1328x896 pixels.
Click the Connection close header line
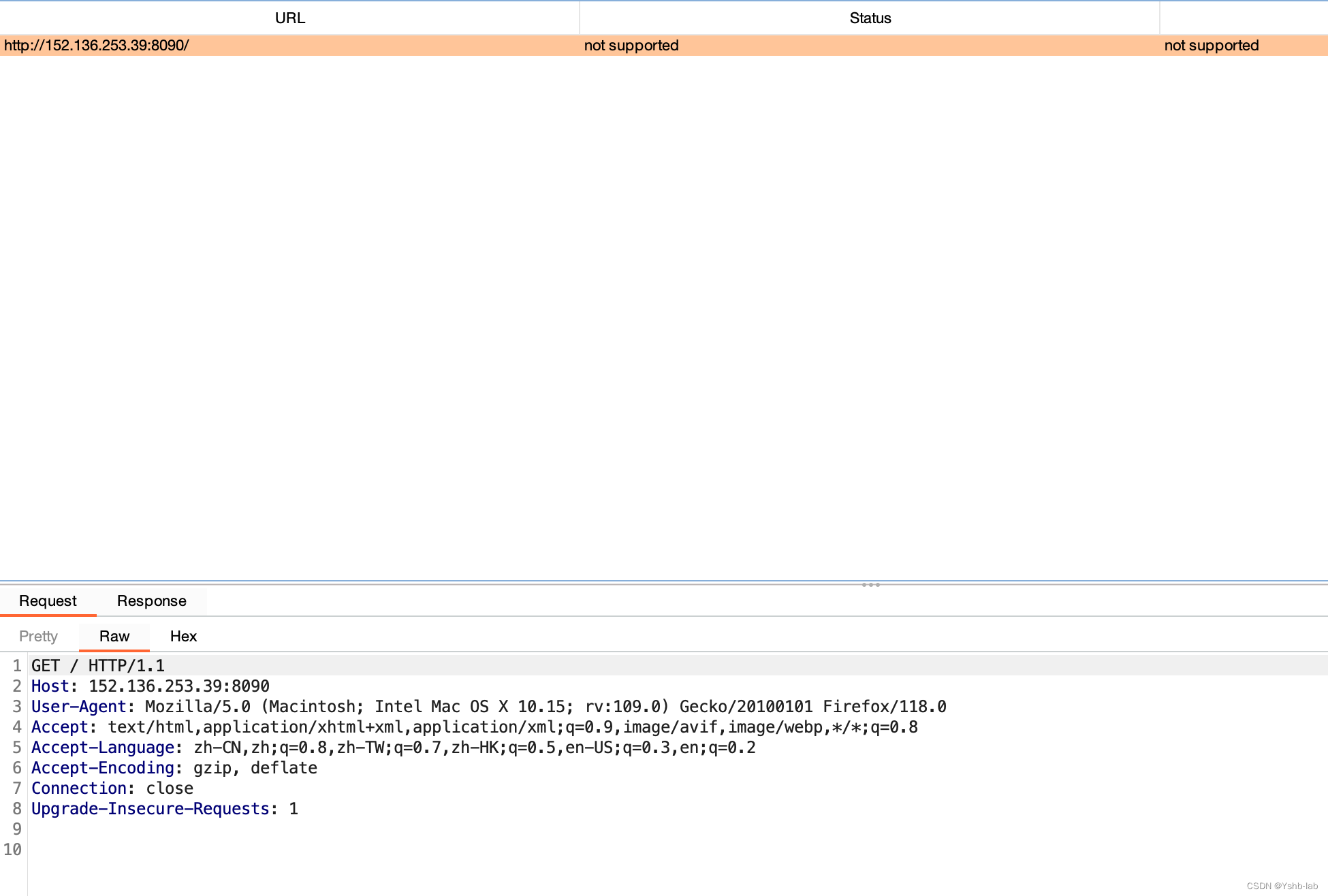(112, 788)
